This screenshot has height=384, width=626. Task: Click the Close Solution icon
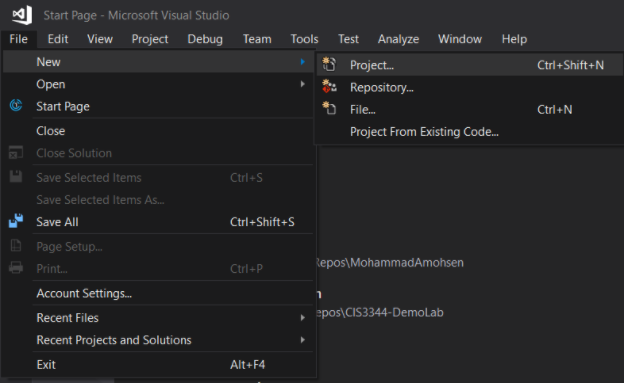click(x=16, y=153)
